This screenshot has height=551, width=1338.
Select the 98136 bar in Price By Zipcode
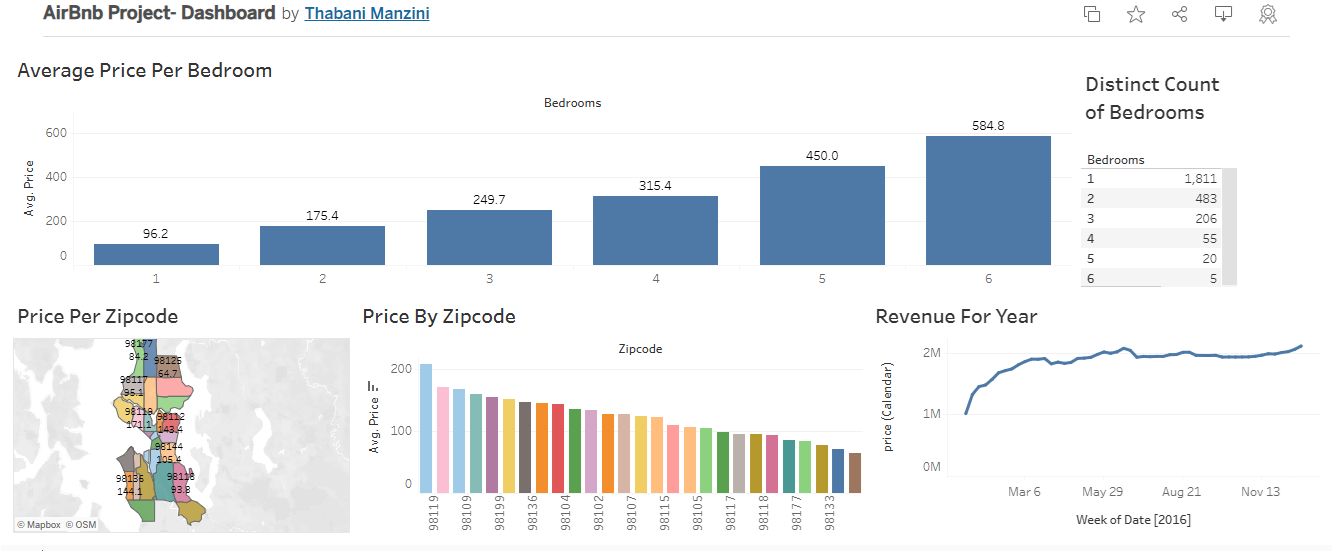[541, 448]
